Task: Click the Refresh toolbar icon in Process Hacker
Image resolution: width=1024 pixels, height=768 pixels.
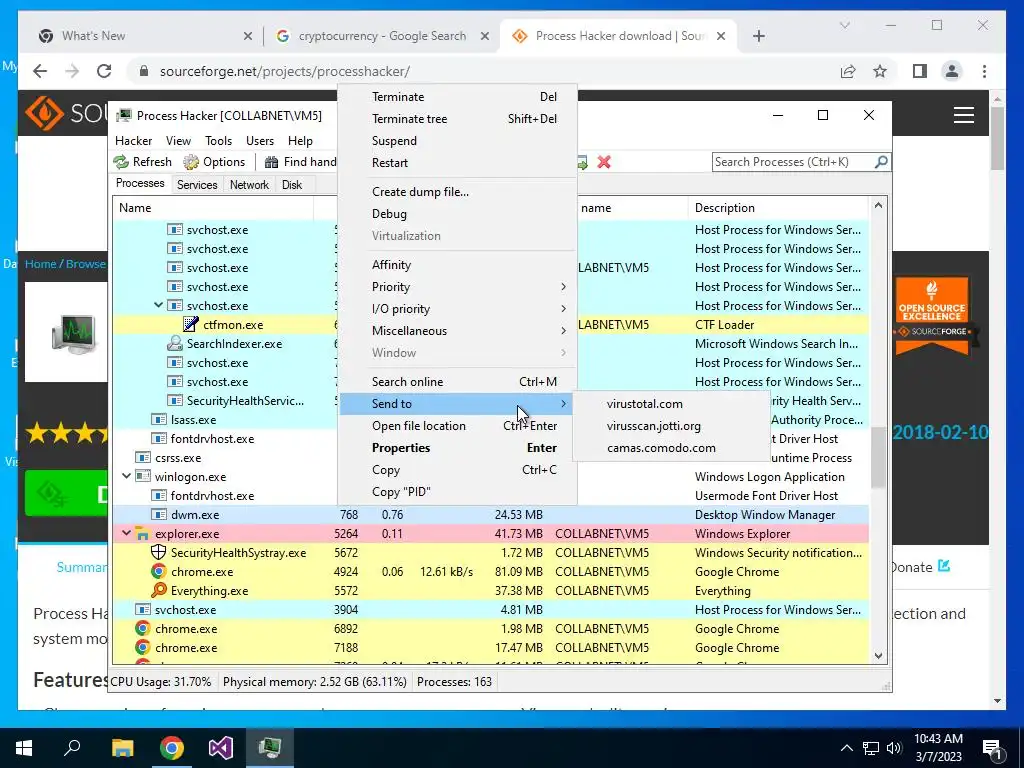Action: pos(121,162)
